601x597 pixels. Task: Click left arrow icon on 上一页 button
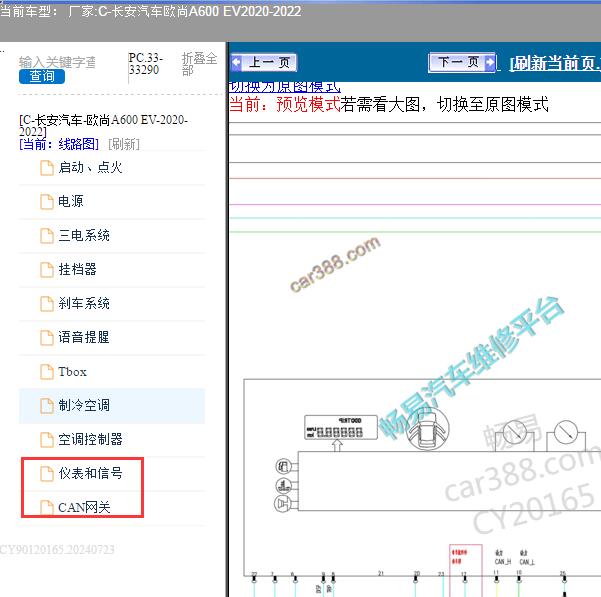[236, 62]
